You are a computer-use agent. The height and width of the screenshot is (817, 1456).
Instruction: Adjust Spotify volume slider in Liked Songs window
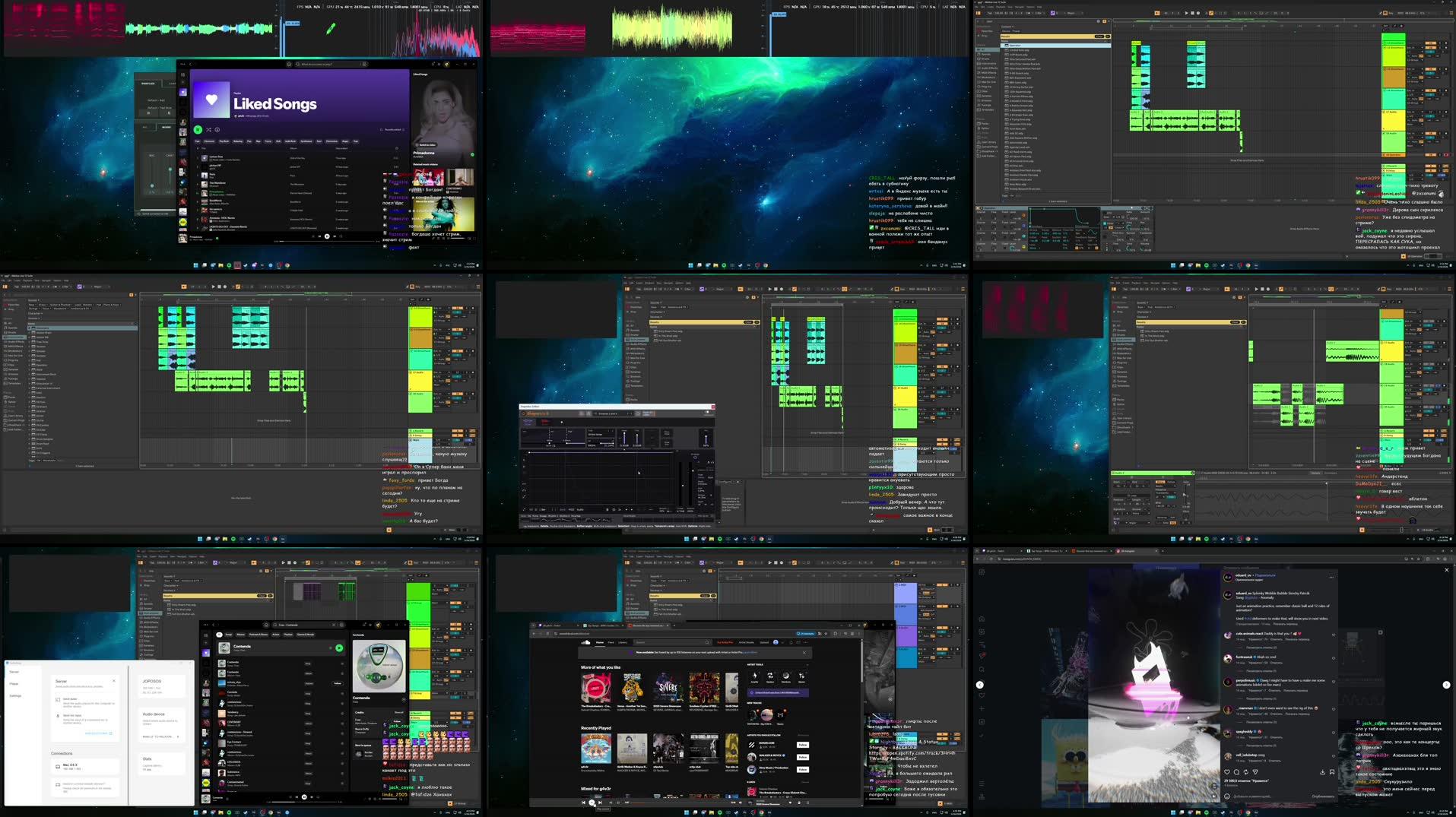pyautogui.click(x=458, y=238)
